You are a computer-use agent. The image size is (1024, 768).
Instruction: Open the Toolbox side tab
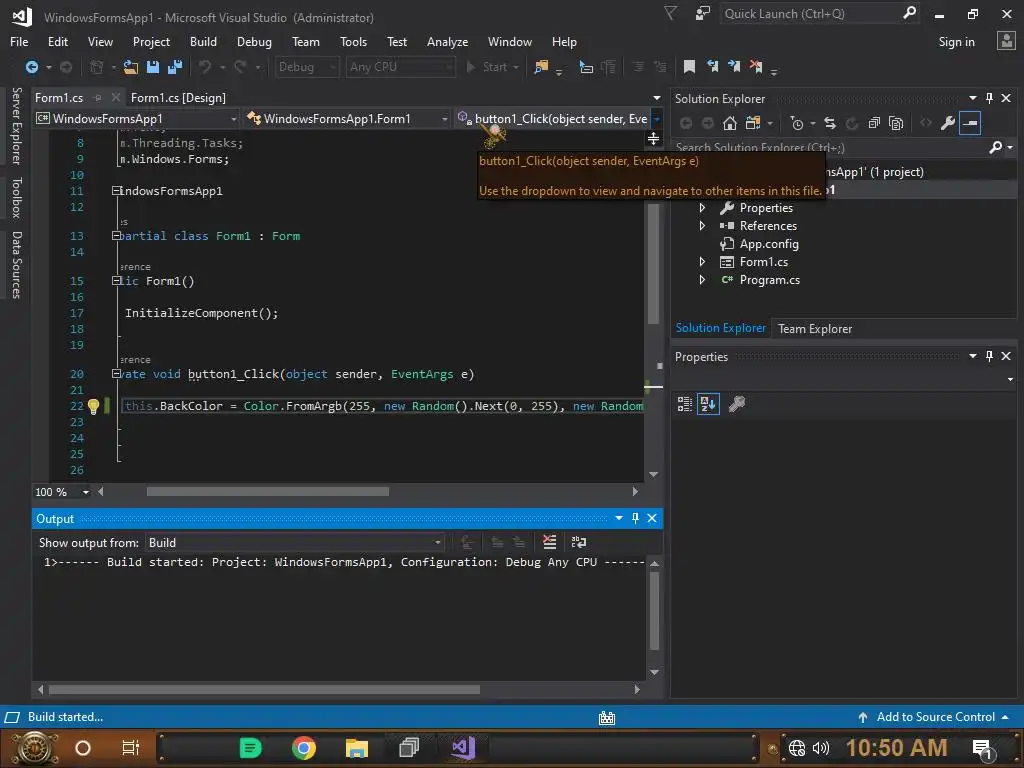pos(16,197)
